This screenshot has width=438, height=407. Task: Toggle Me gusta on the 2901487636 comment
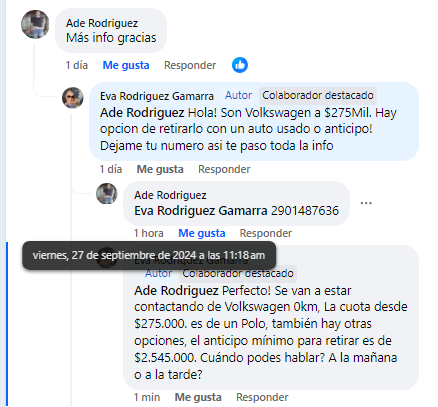[x=202, y=233]
